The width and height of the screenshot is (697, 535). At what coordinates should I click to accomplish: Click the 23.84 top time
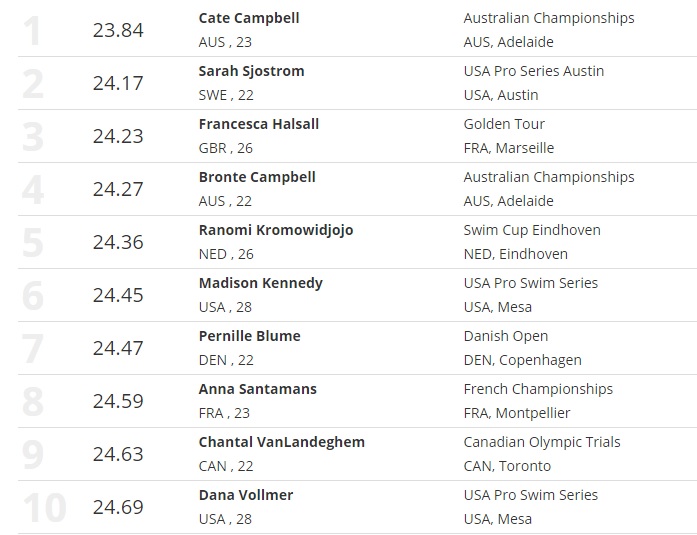pyautogui.click(x=118, y=30)
